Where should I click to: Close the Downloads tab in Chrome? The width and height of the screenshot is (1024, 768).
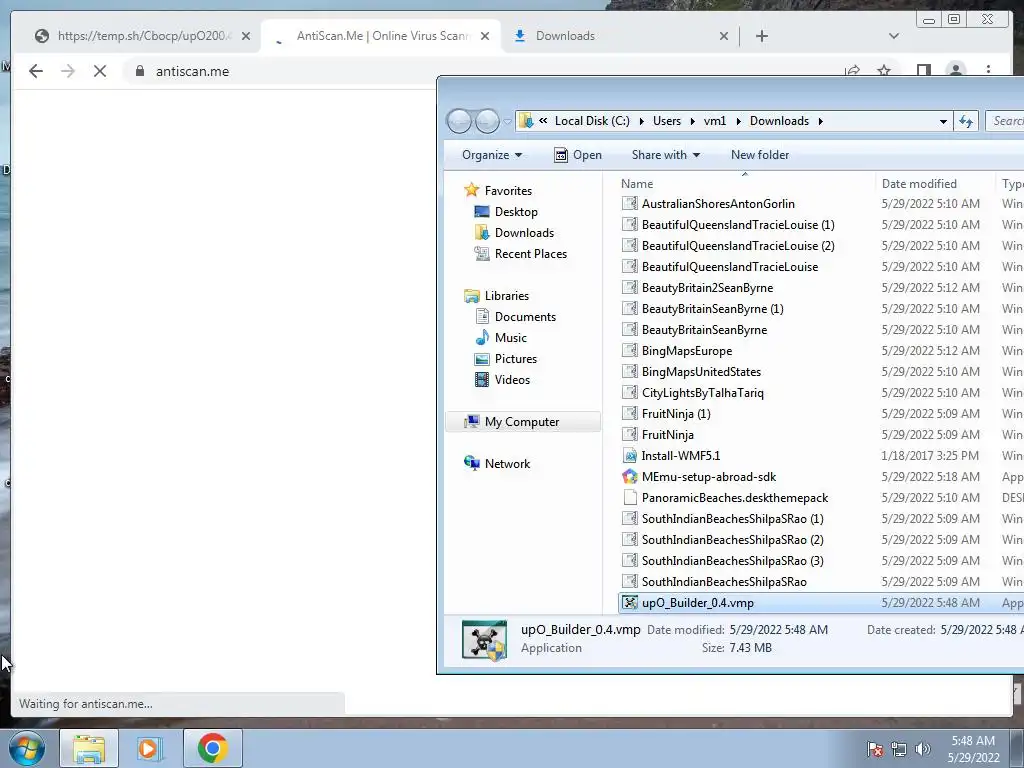tap(724, 36)
